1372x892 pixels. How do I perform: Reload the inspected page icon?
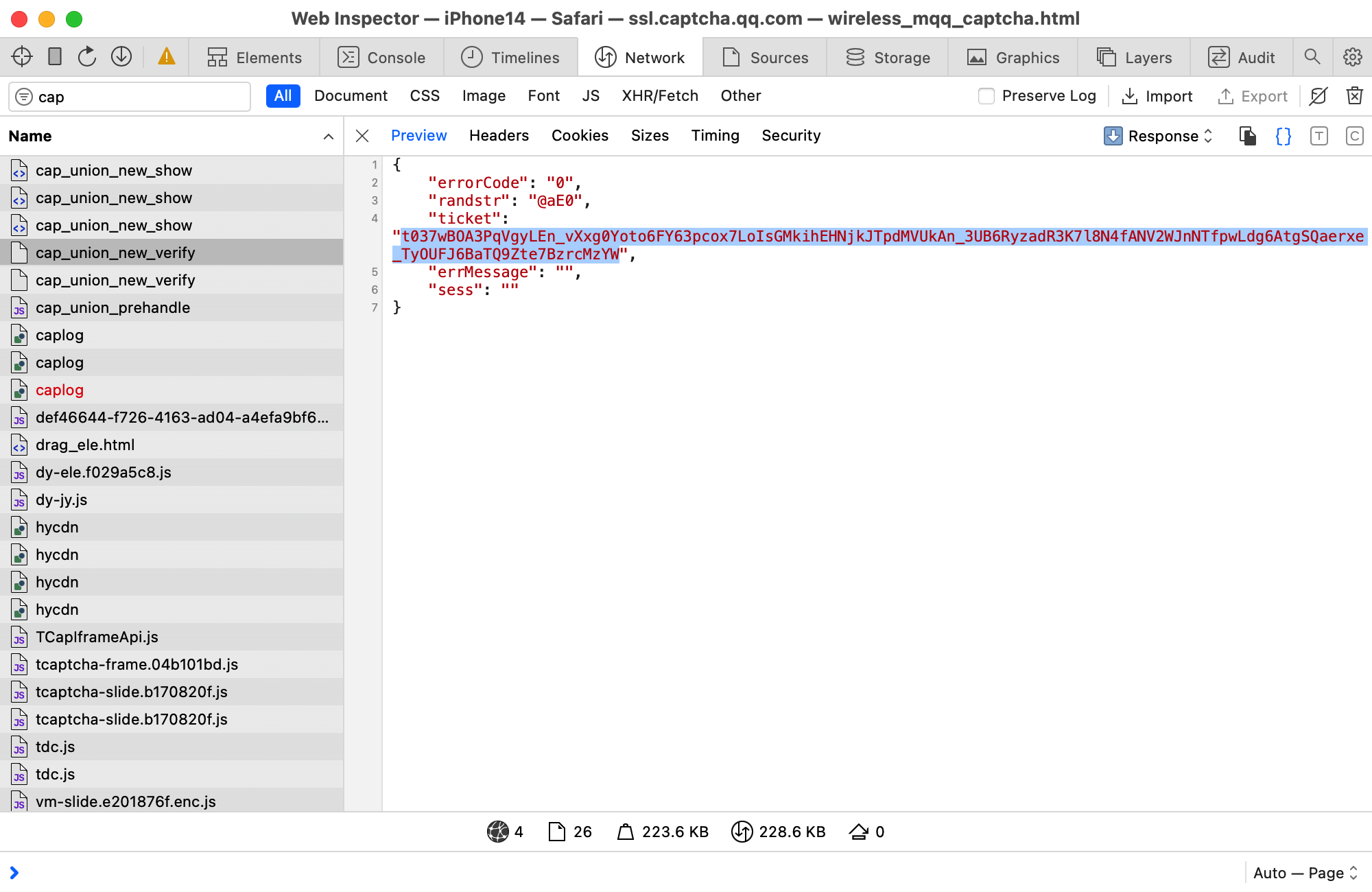(x=87, y=57)
